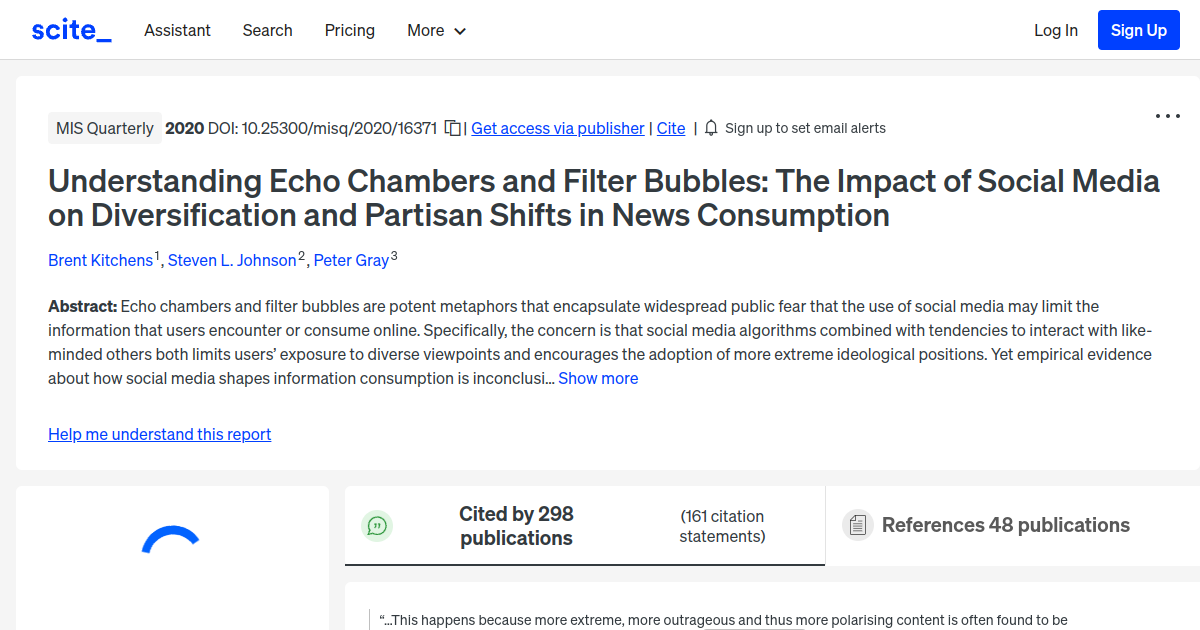Screen dimensions: 1200x630
Task: Switch to References 48 publications tab
Action: (1005, 524)
